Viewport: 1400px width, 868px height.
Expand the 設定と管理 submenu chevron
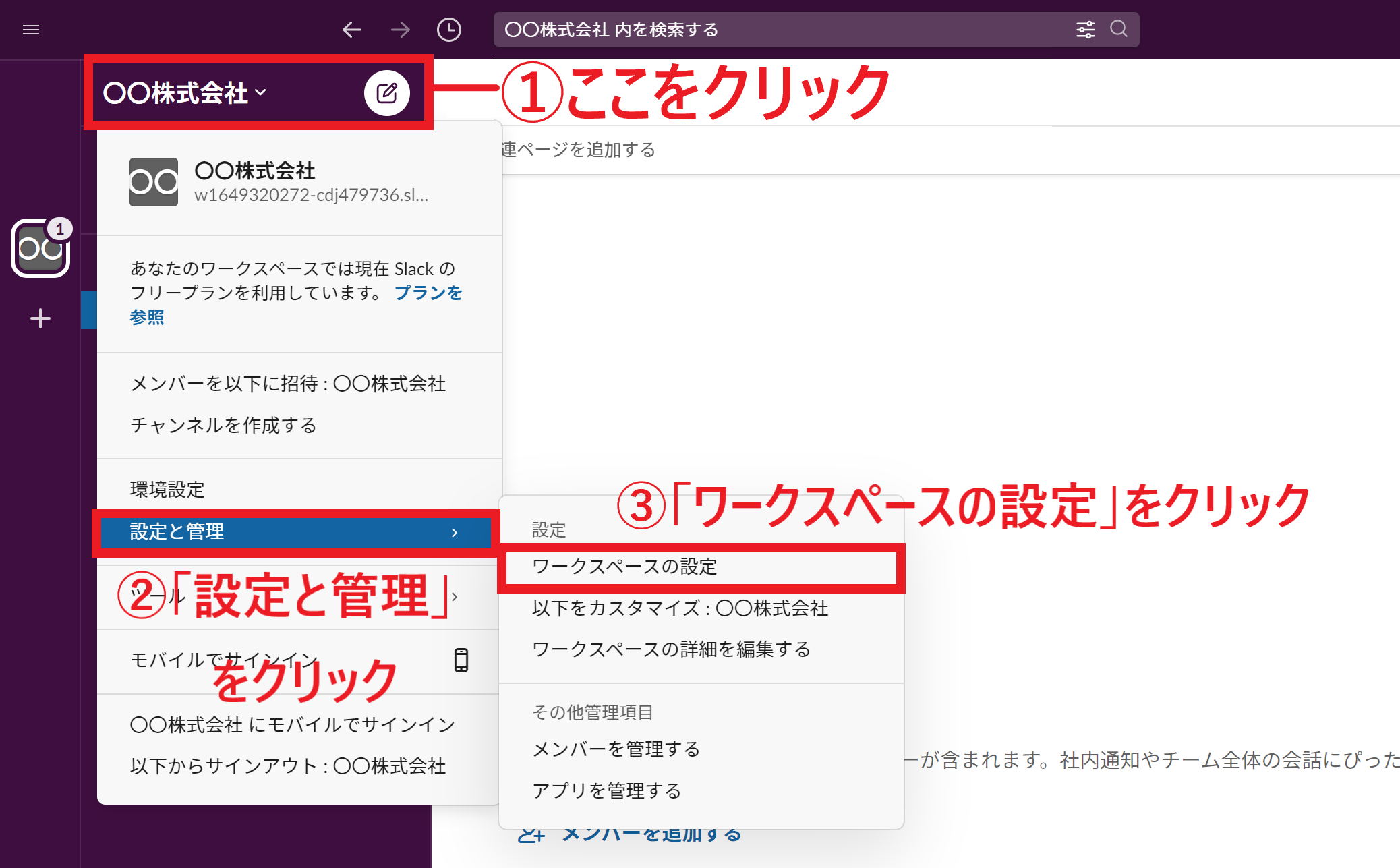coord(456,532)
